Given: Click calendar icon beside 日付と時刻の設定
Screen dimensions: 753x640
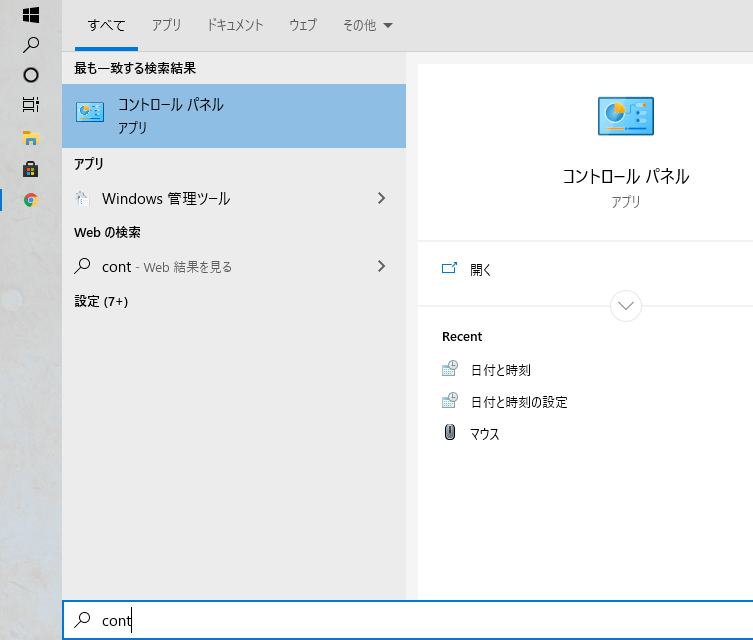Looking at the screenshot, I should pyautogui.click(x=450, y=400).
